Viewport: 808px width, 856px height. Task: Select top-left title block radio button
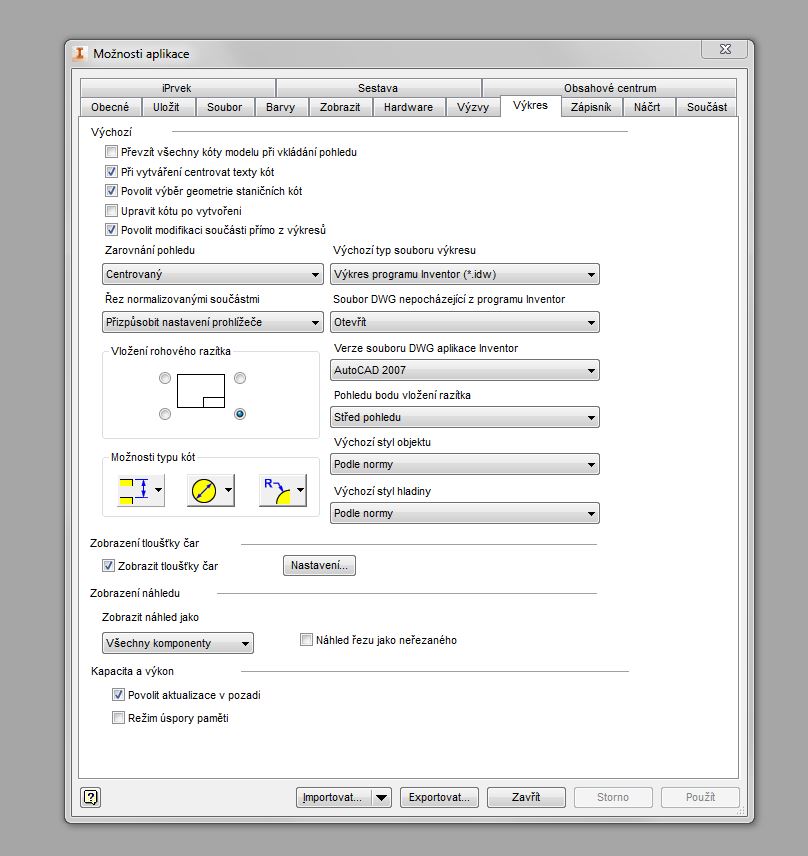click(165, 378)
